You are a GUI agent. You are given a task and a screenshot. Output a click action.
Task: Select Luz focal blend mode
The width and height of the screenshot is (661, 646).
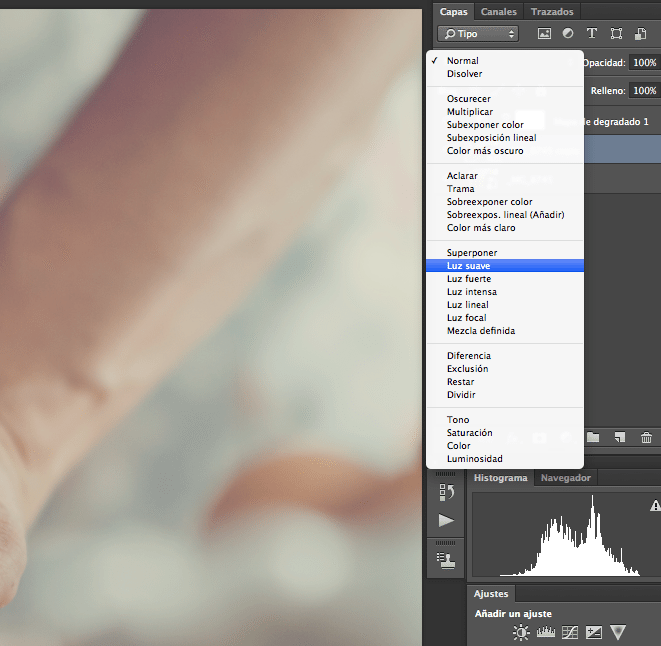click(x=505, y=318)
